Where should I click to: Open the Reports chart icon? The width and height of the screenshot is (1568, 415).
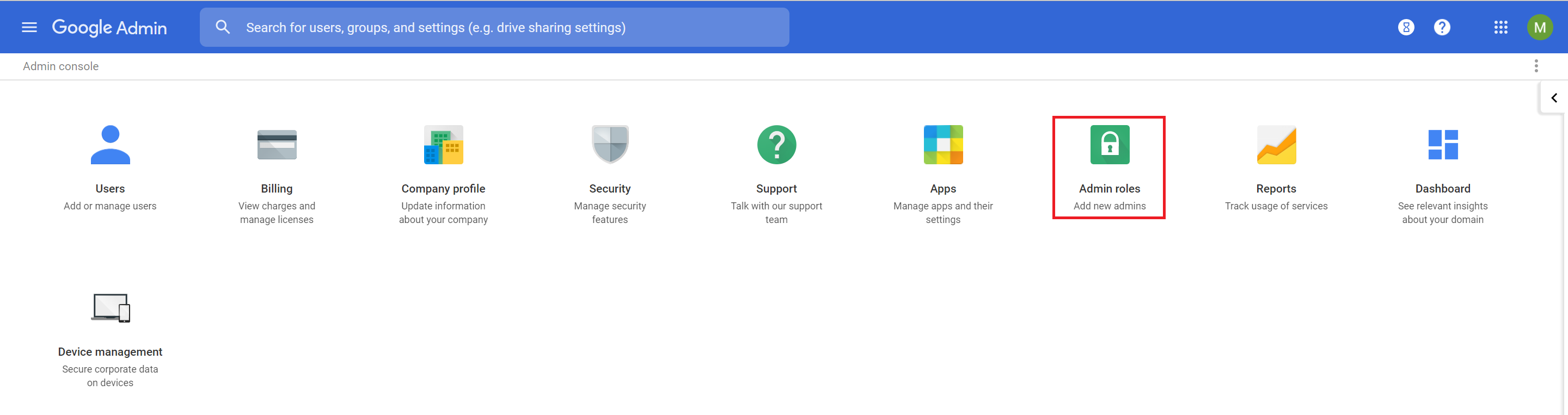pos(1276,145)
